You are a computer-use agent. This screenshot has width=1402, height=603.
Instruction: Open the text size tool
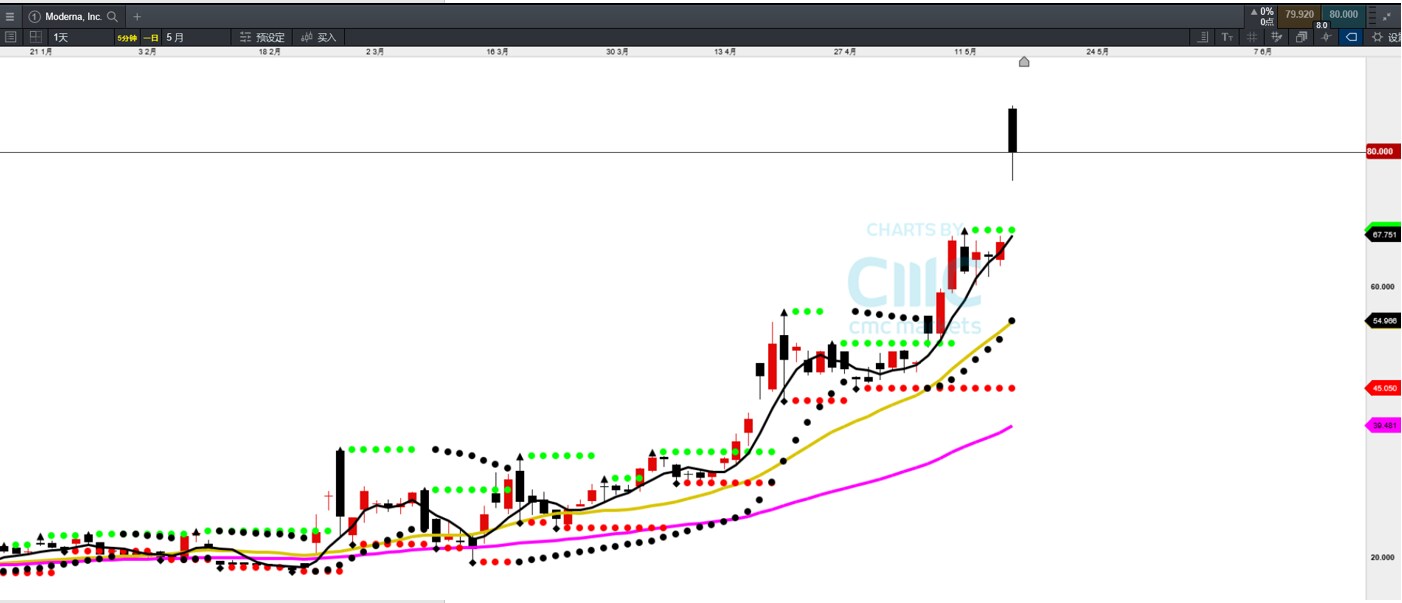coord(1228,37)
